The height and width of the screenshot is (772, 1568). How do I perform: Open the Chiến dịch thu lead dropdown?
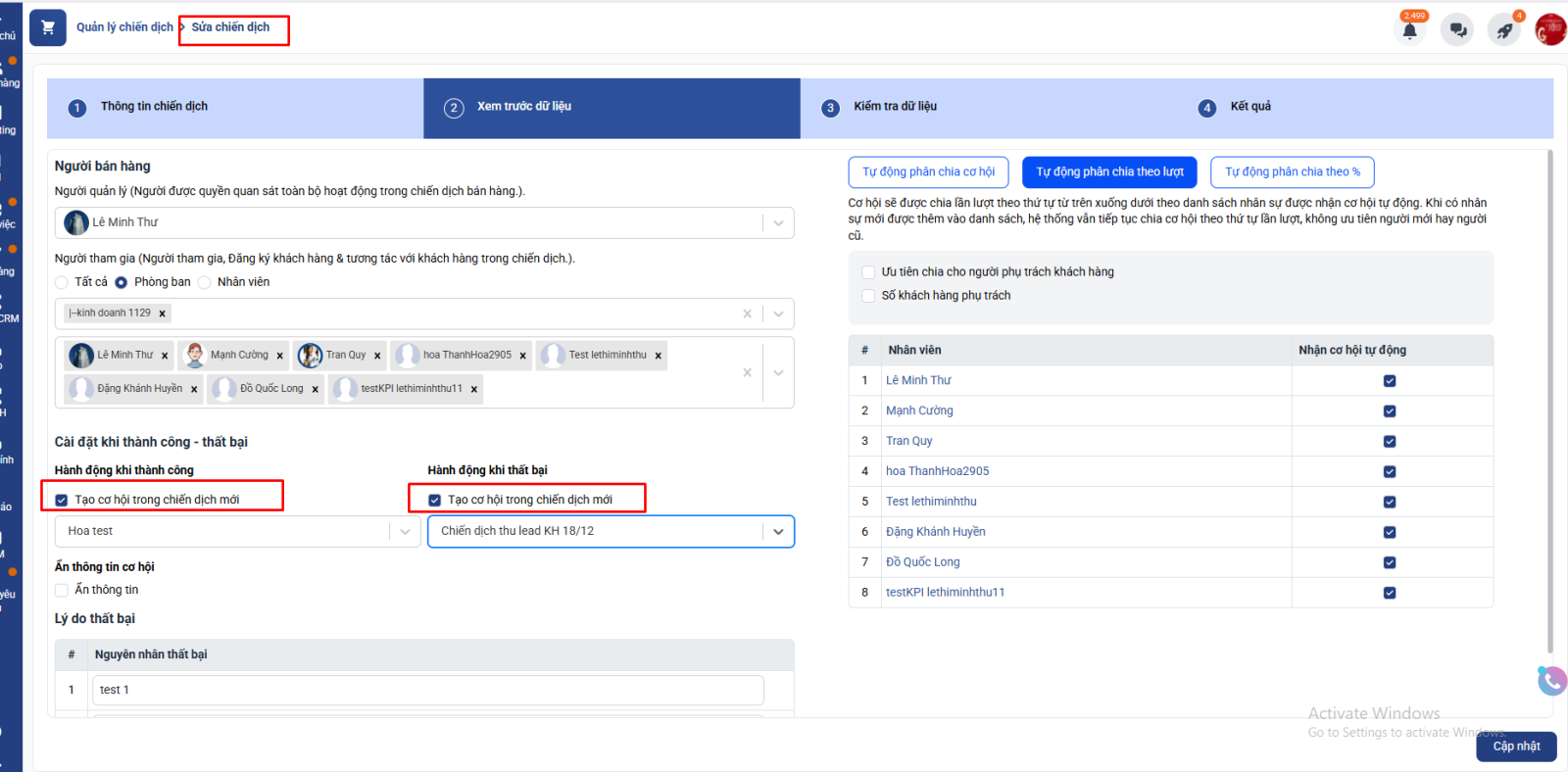tap(778, 532)
